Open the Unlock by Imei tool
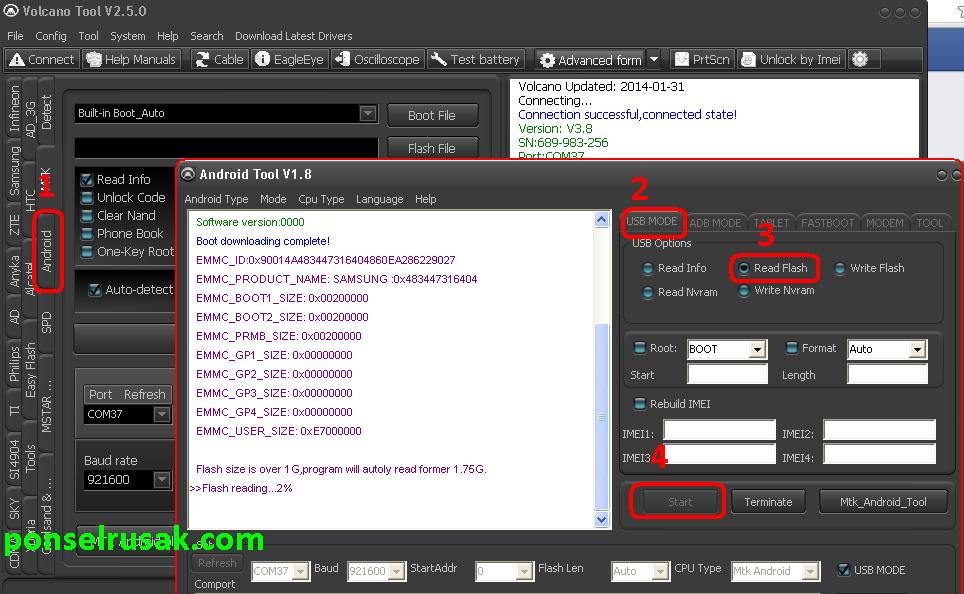The image size is (964, 594). coord(791,59)
